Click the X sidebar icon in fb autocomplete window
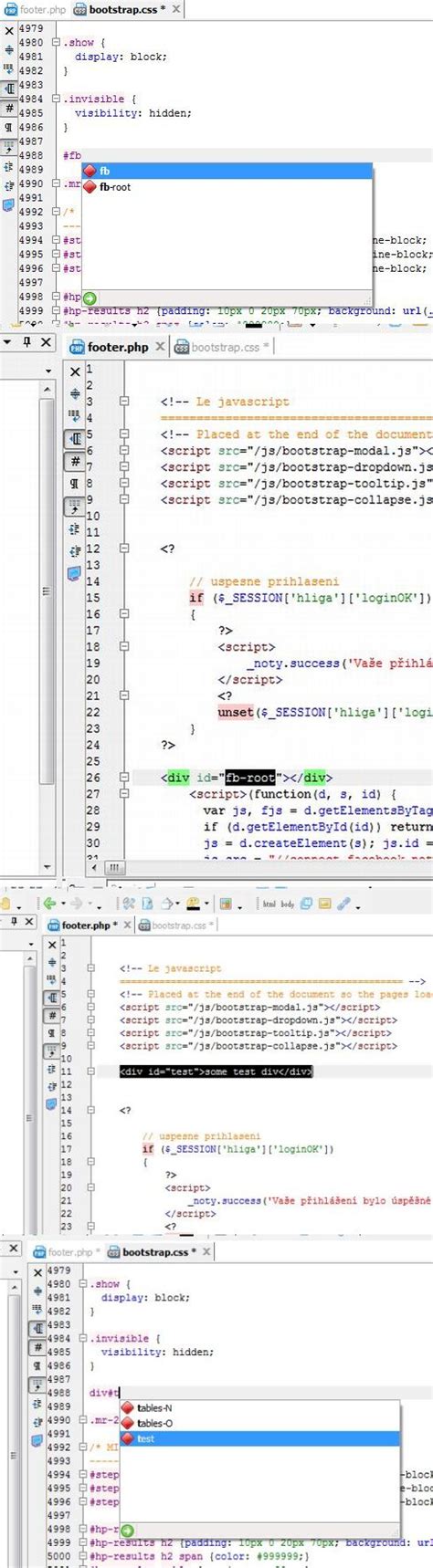The width and height of the screenshot is (433, 1568). click(9, 31)
